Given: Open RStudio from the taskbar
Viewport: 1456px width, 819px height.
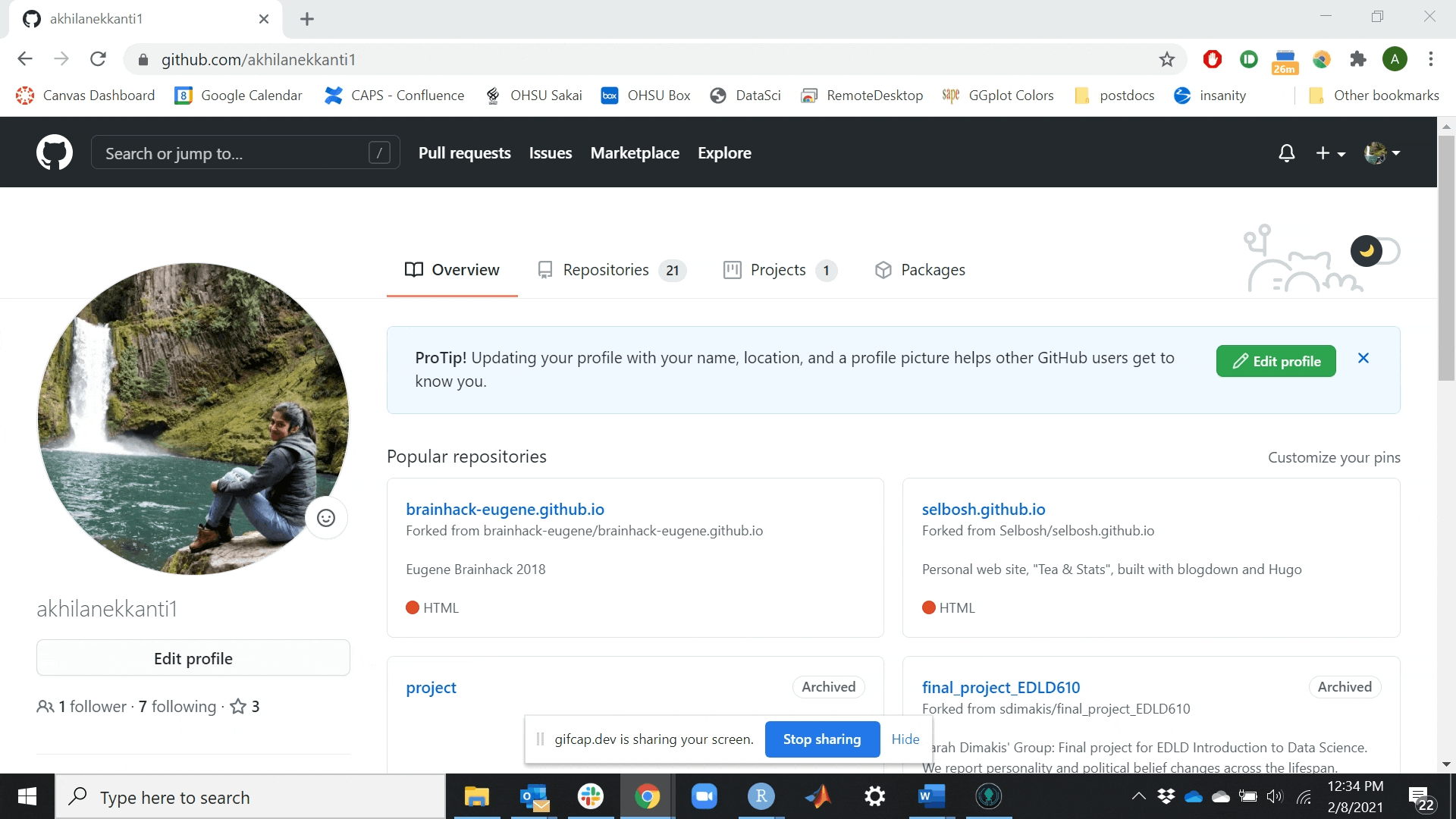Looking at the screenshot, I should (761, 796).
